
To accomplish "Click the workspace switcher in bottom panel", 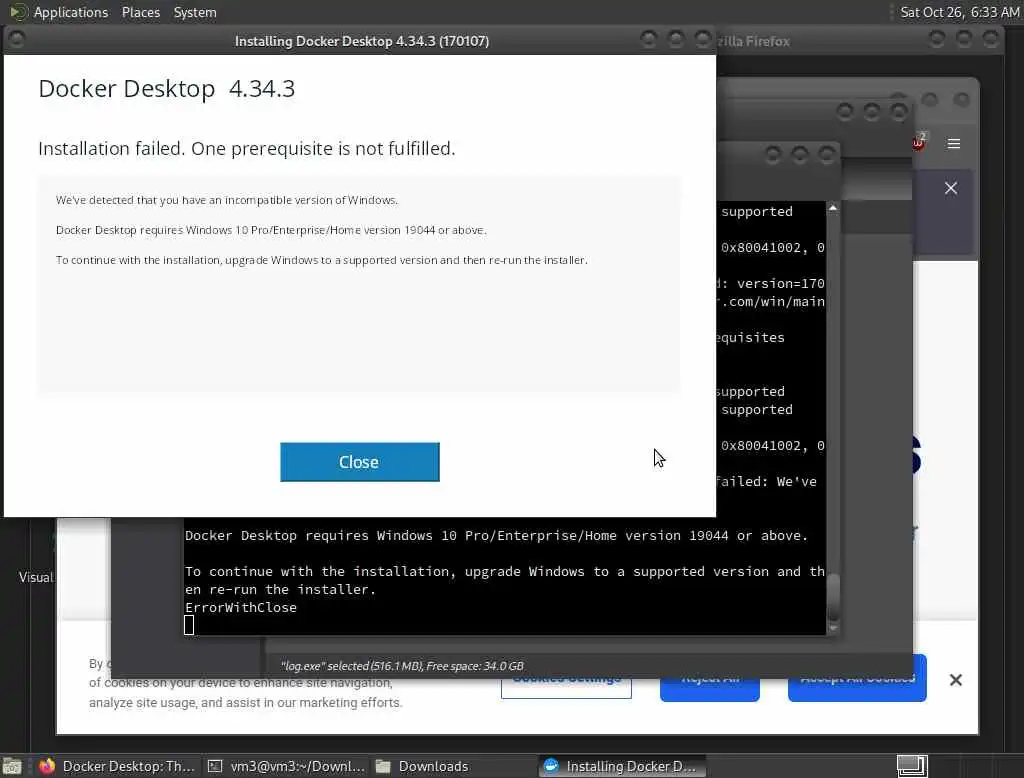I will 912,766.
